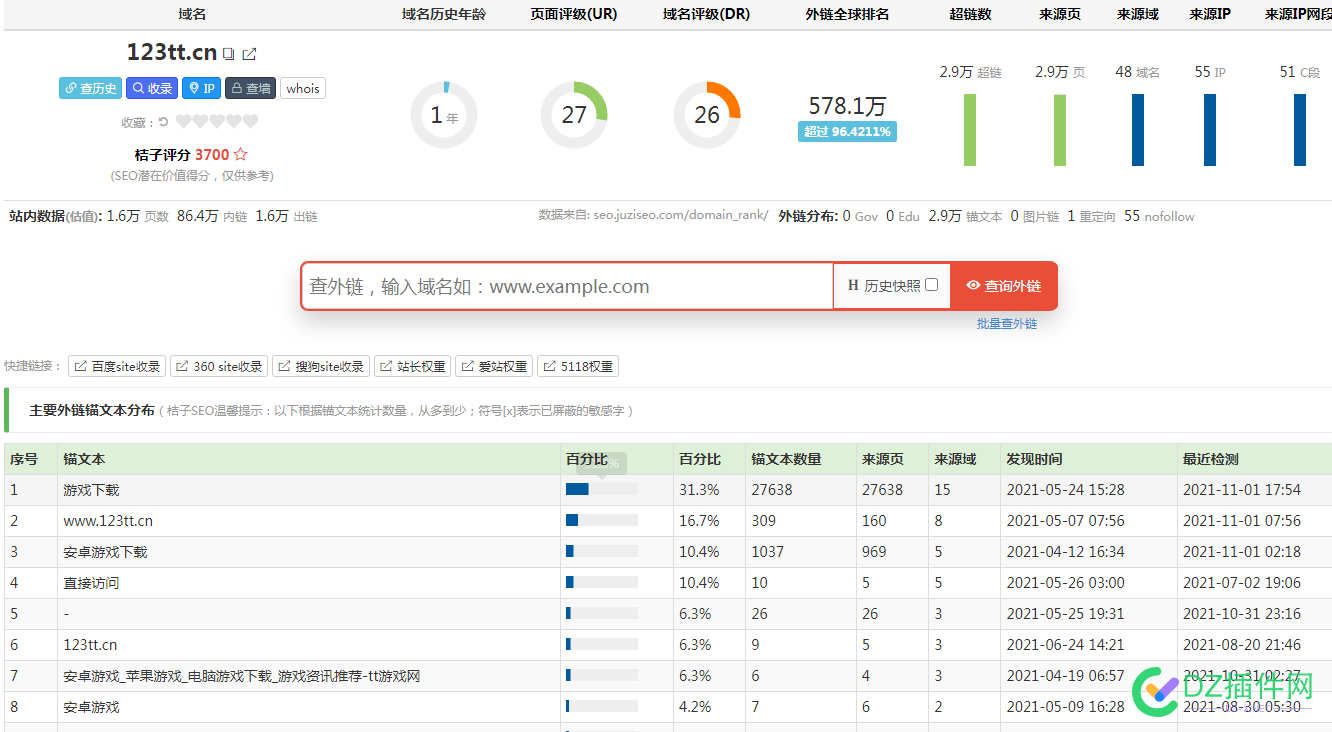
Task: Click the blue bar under 48 域名
Action: 1138,130
